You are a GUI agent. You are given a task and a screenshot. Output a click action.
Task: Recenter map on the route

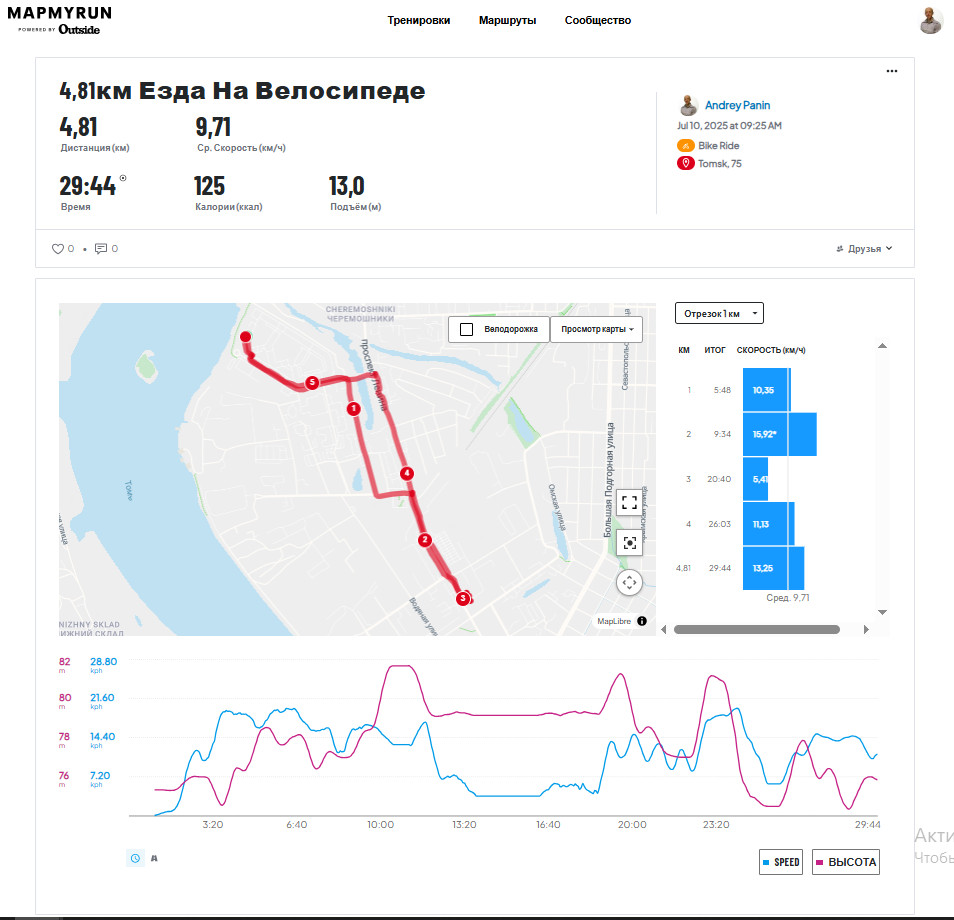click(x=629, y=543)
